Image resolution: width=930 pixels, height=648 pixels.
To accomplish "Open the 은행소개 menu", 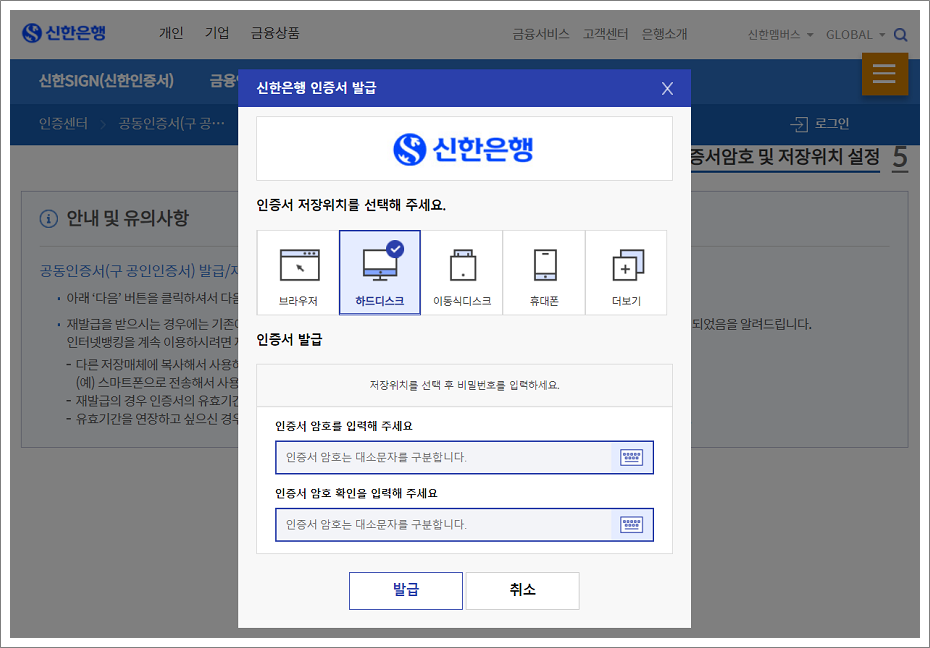I will 665,34.
